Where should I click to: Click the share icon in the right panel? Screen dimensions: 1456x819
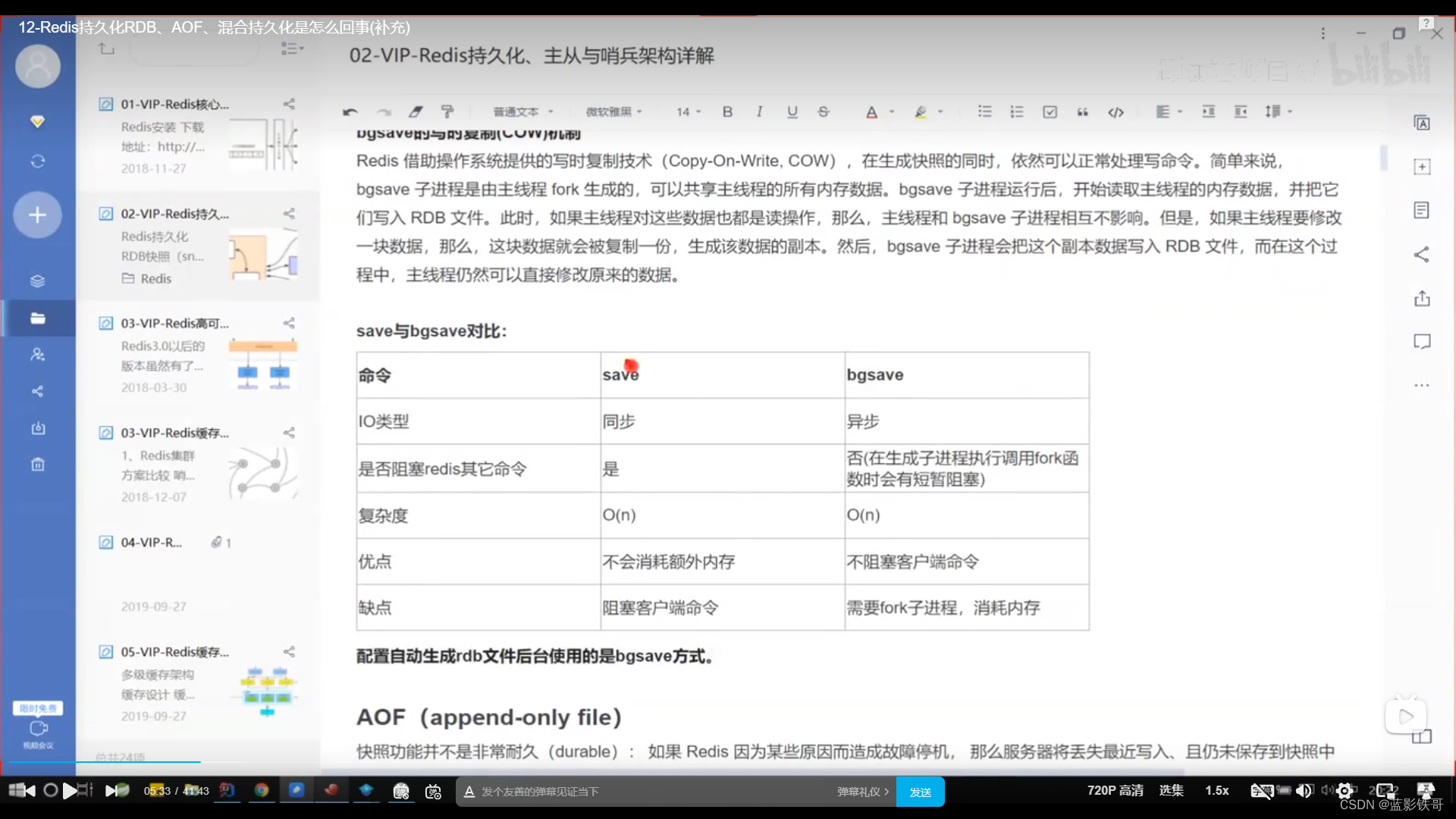pyautogui.click(x=1422, y=255)
